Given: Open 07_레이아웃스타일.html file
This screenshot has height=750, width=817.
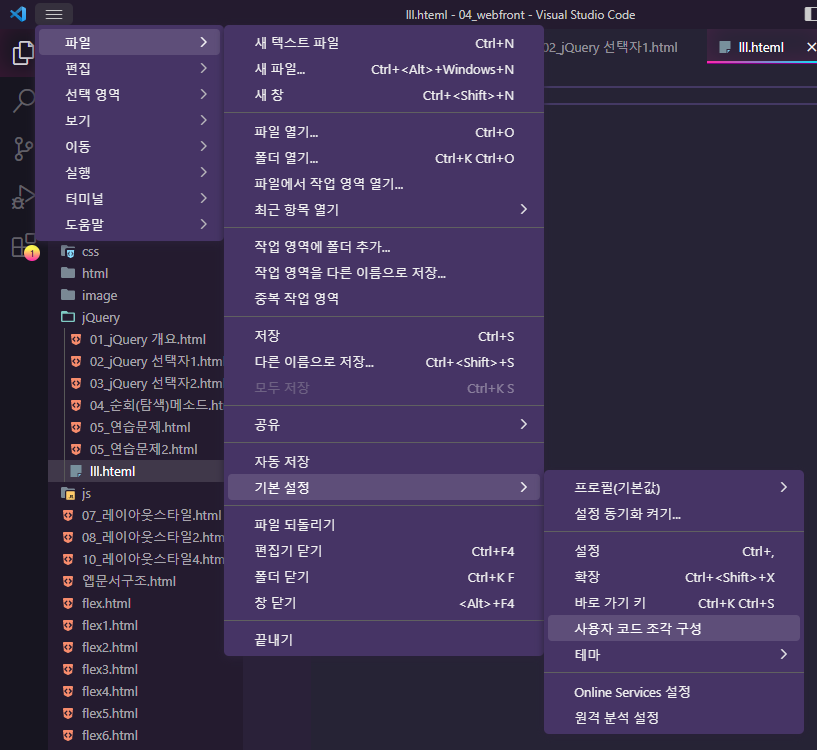Looking at the screenshot, I should pyautogui.click(x=135, y=515).
